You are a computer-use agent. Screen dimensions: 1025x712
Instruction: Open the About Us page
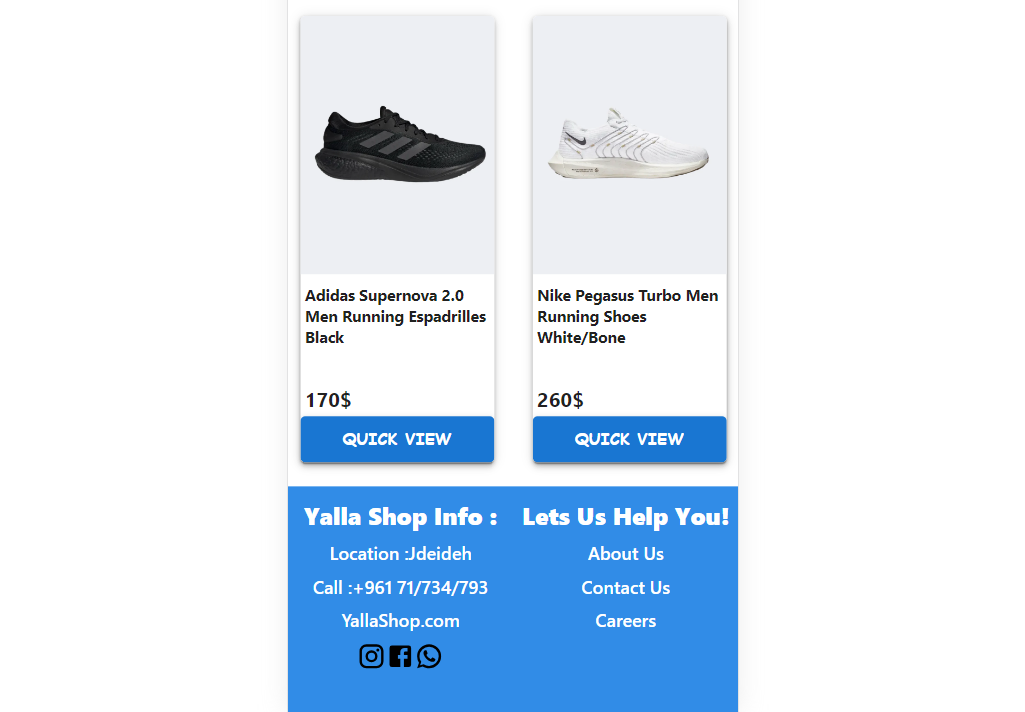(625, 553)
